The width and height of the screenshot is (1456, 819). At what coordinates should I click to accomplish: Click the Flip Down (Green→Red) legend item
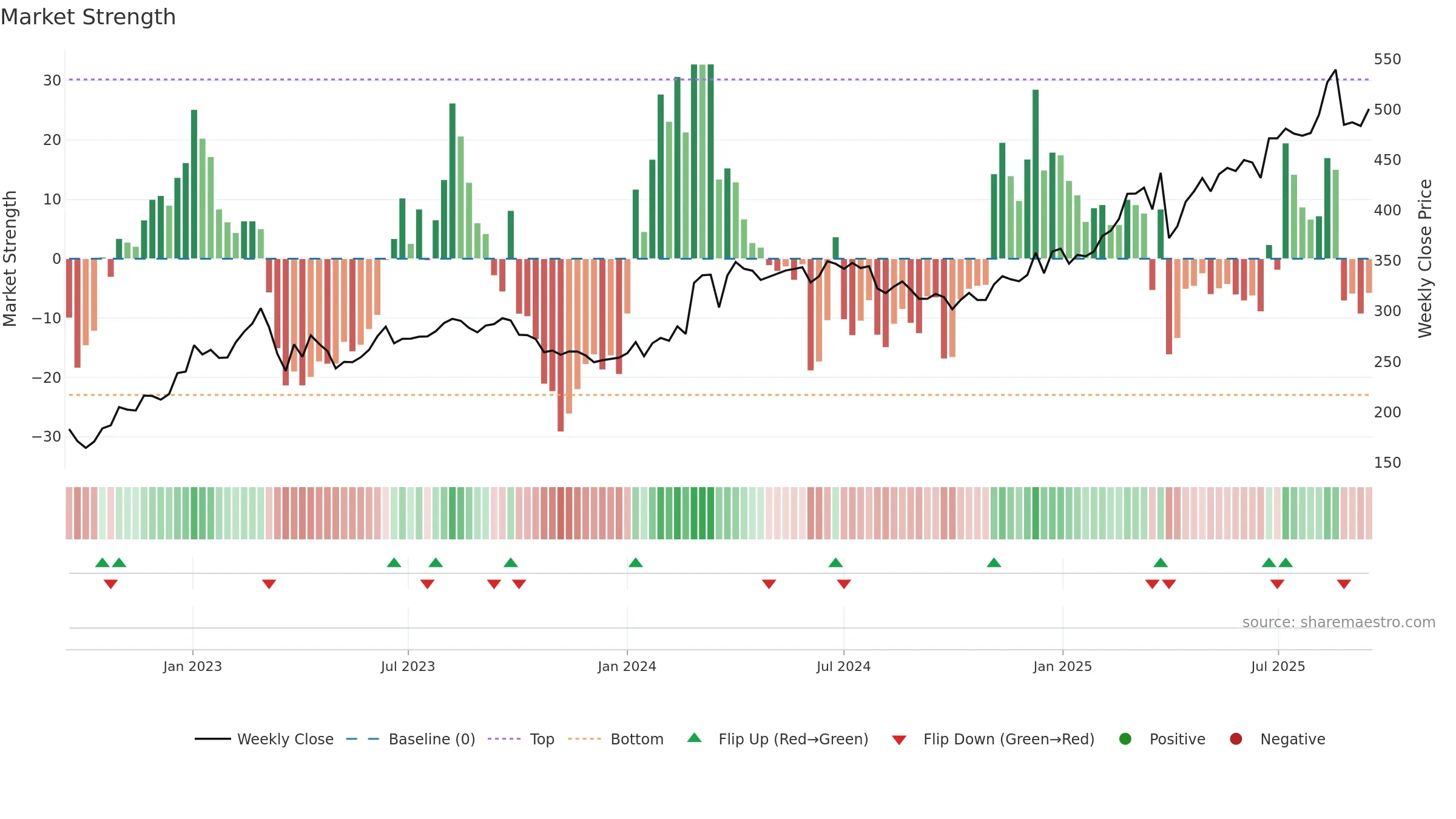coord(993,739)
